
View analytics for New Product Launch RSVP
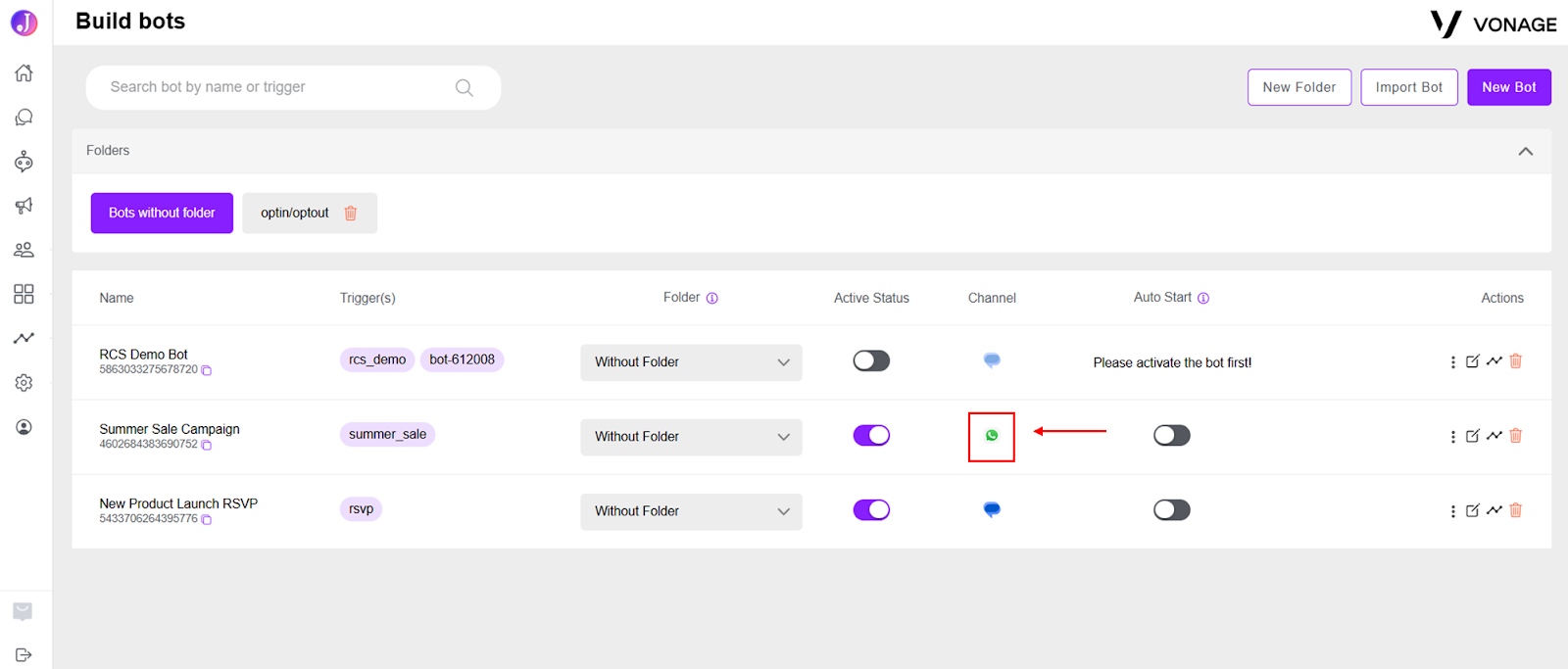click(1494, 510)
